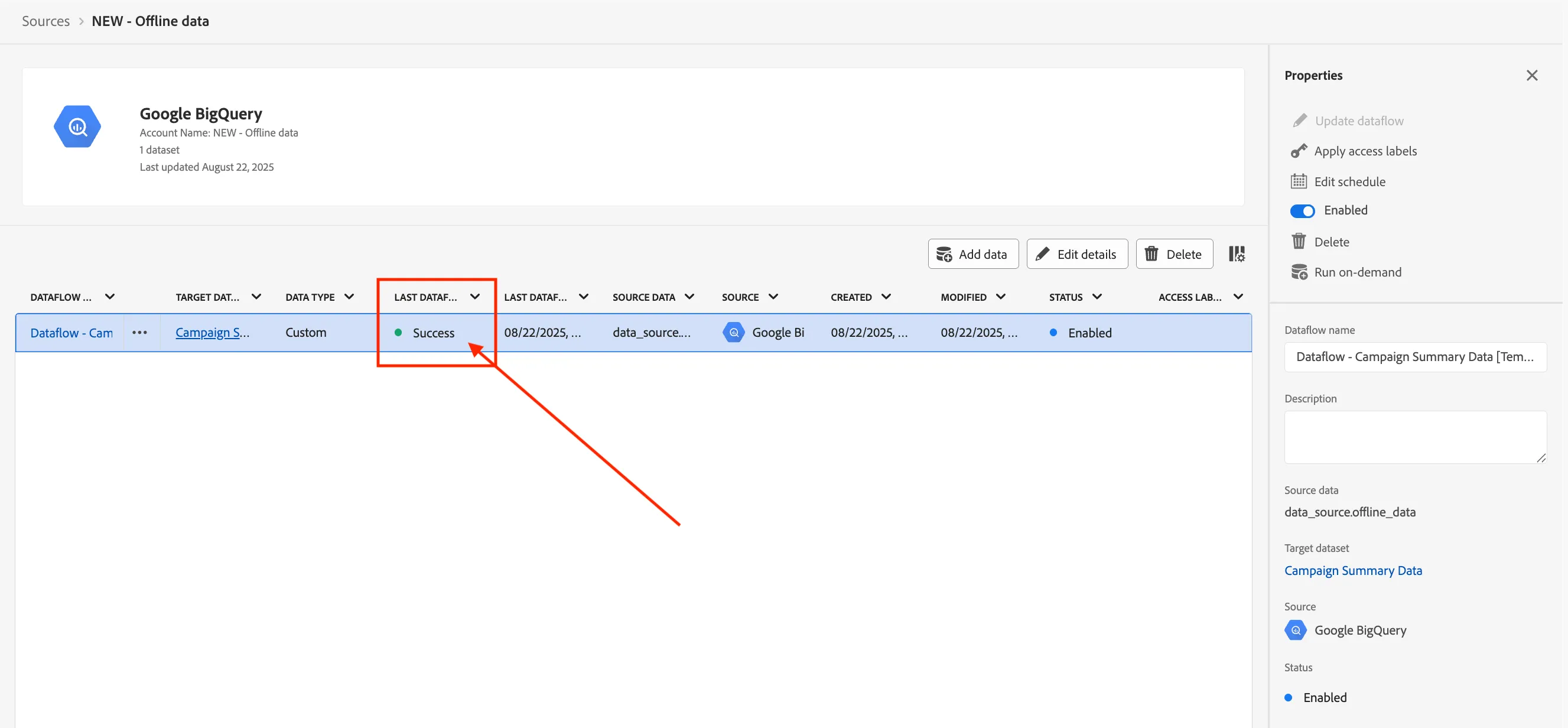This screenshot has height=728, width=1568.
Task: Click the Dataflow name input field
Action: (x=1414, y=357)
